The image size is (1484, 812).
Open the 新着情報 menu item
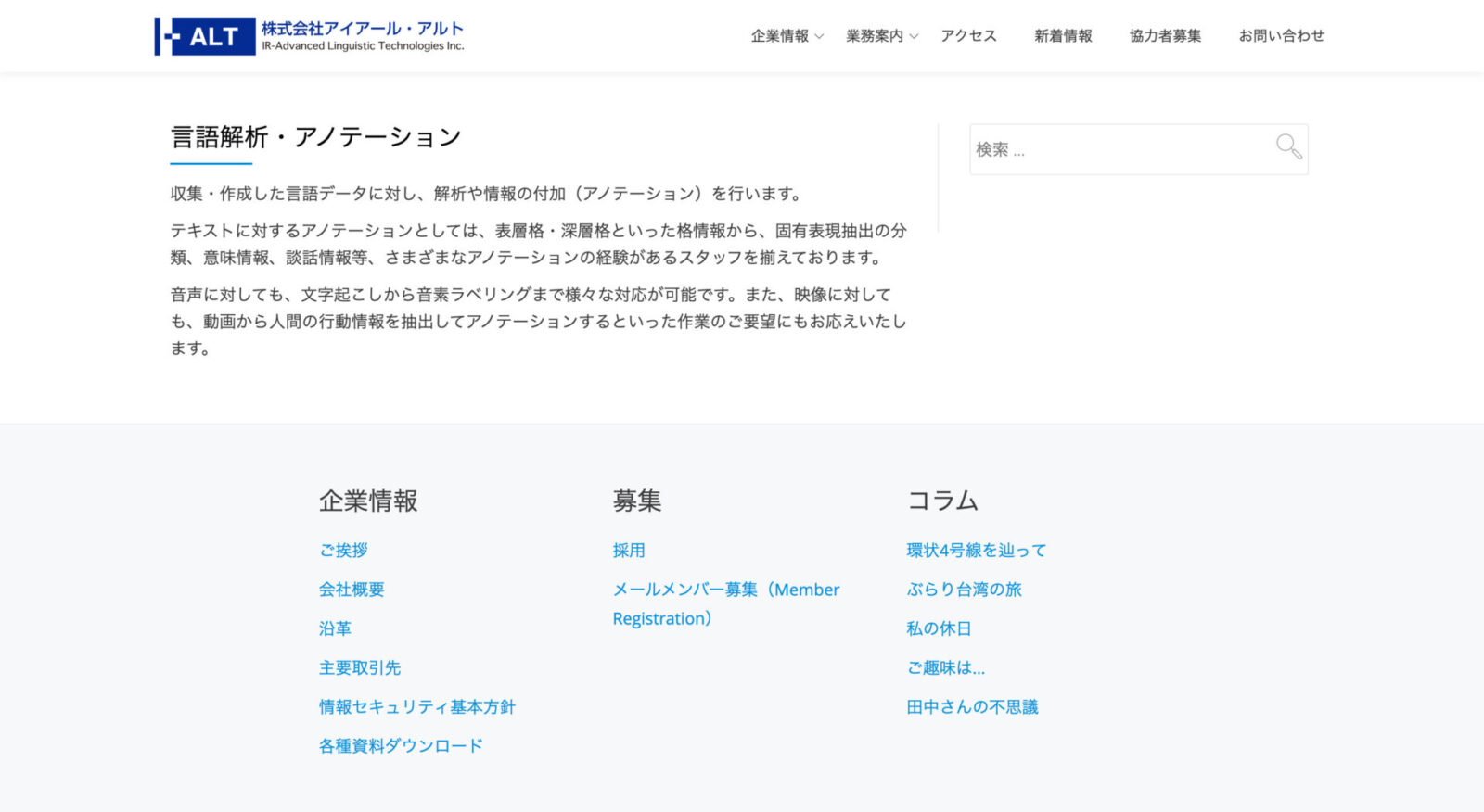click(x=1063, y=36)
